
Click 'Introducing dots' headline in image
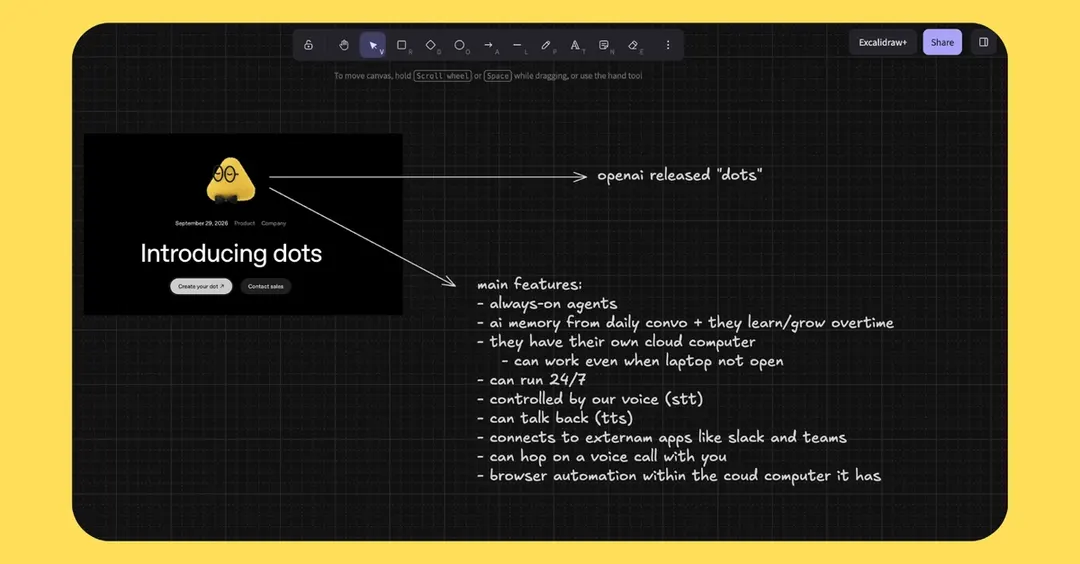(231, 253)
